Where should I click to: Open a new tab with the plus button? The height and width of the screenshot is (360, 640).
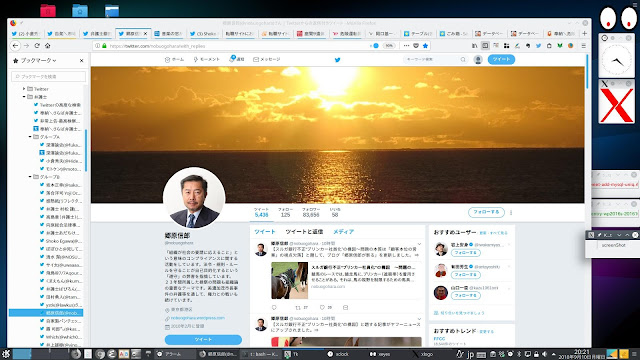(x=584, y=33)
